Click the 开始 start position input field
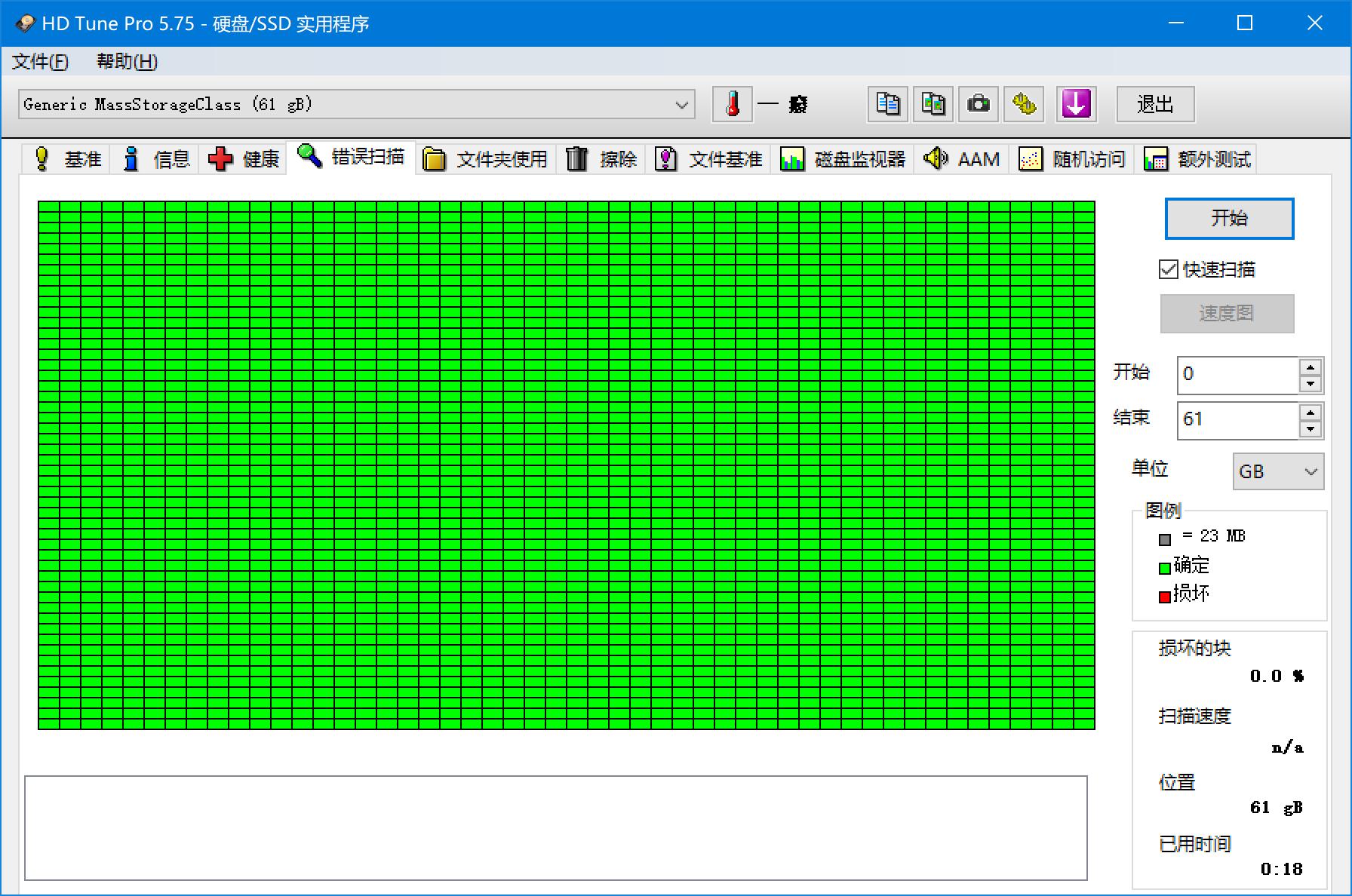The image size is (1352, 896). pos(1238,375)
